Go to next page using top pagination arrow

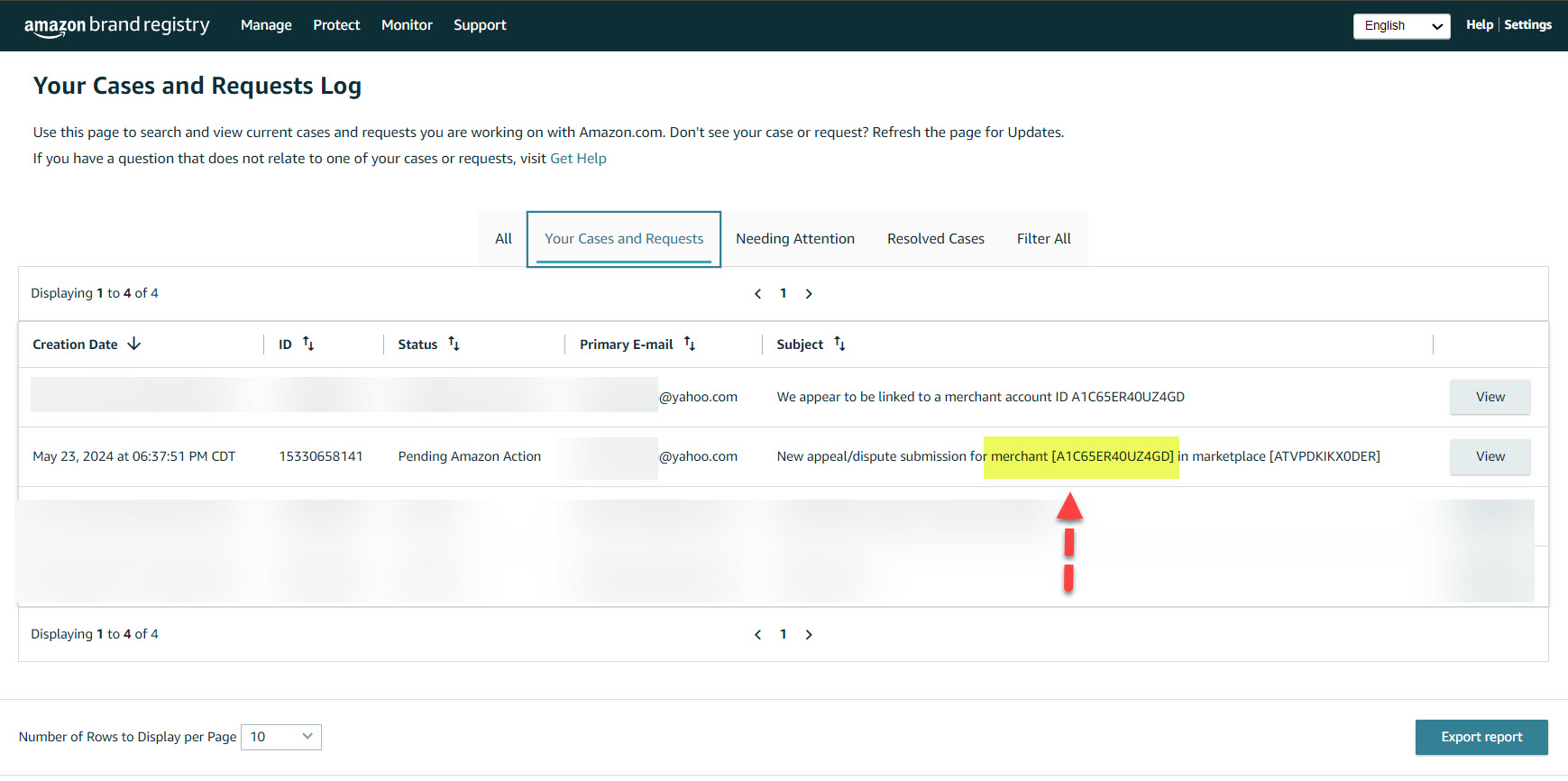pyautogui.click(x=809, y=294)
